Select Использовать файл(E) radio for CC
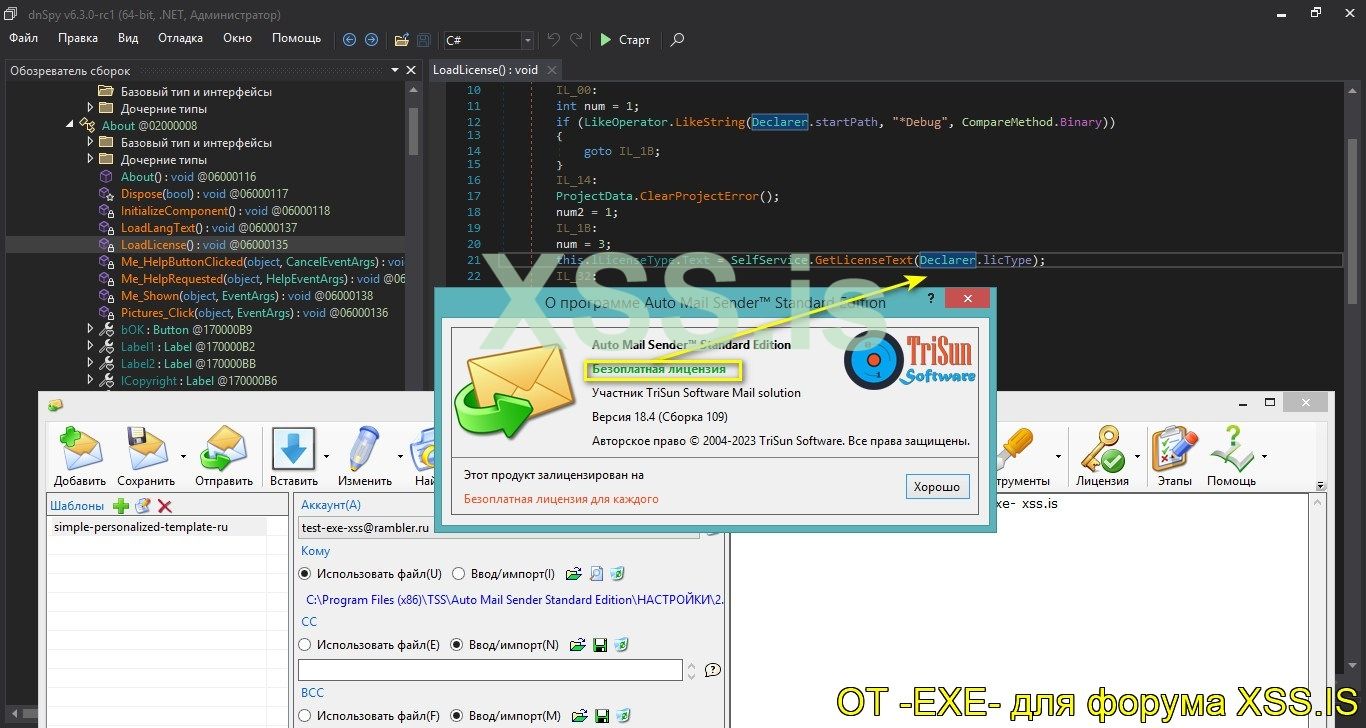The height and width of the screenshot is (728, 1366). tap(305, 645)
